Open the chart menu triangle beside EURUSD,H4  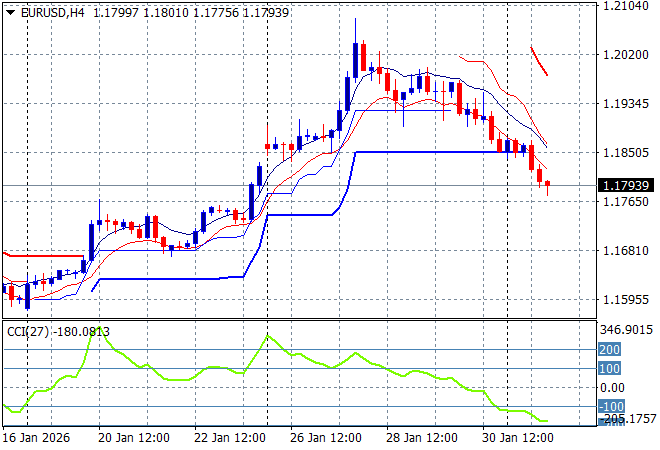click(x=11, y=13)
